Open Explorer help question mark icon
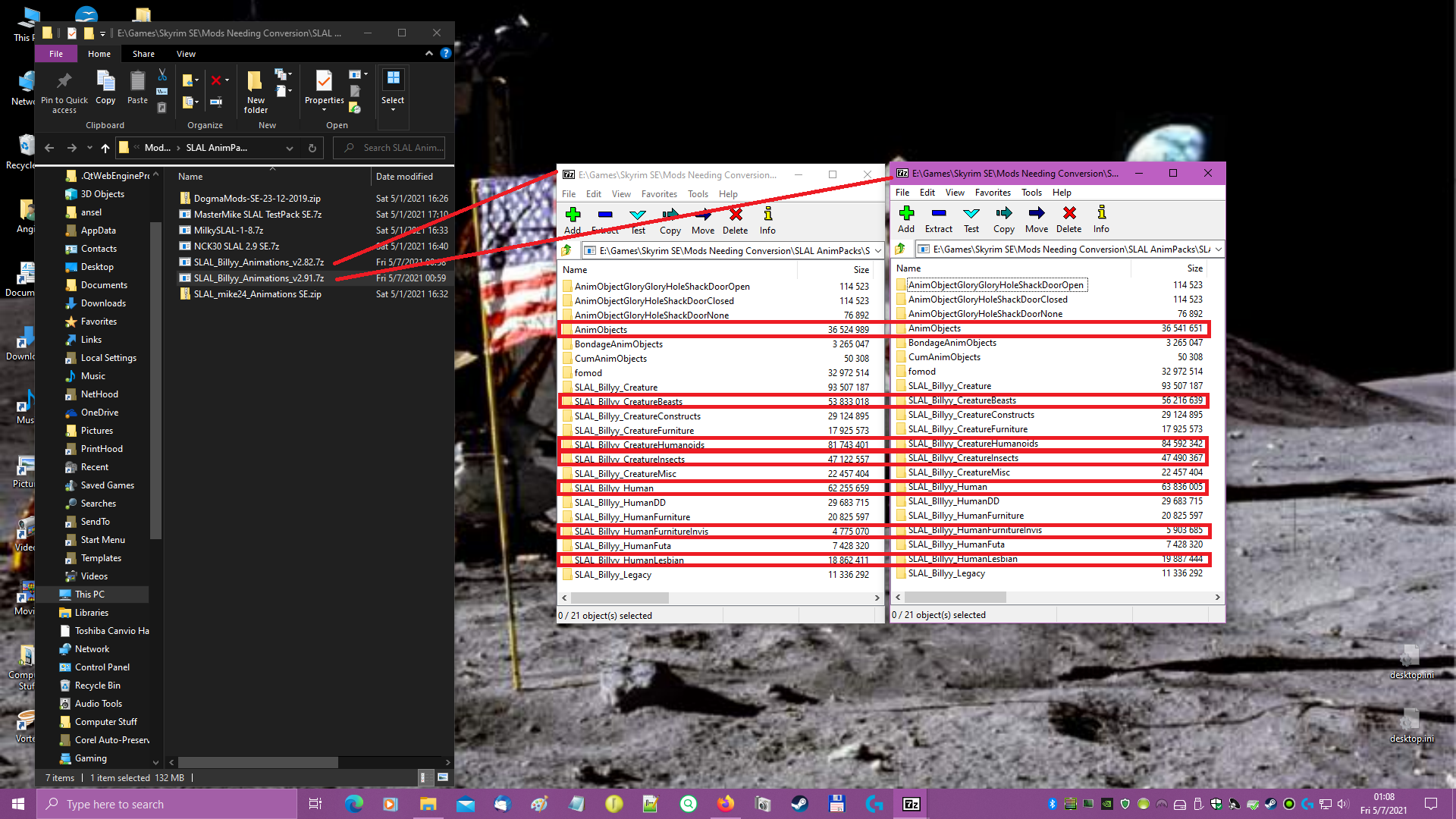Screen dimensions: 1456x819 click(x=446, y=53)
